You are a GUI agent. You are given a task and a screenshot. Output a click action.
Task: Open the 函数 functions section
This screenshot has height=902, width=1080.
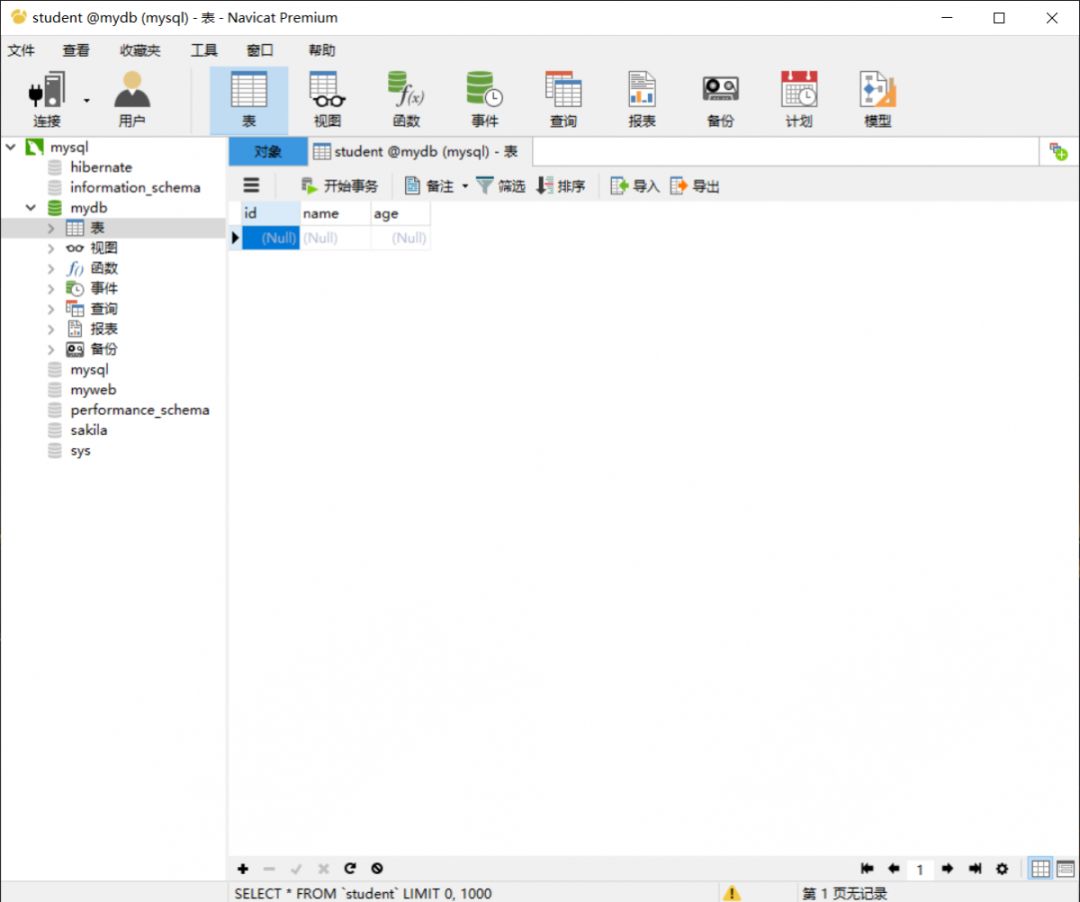[x=406, y=100]
